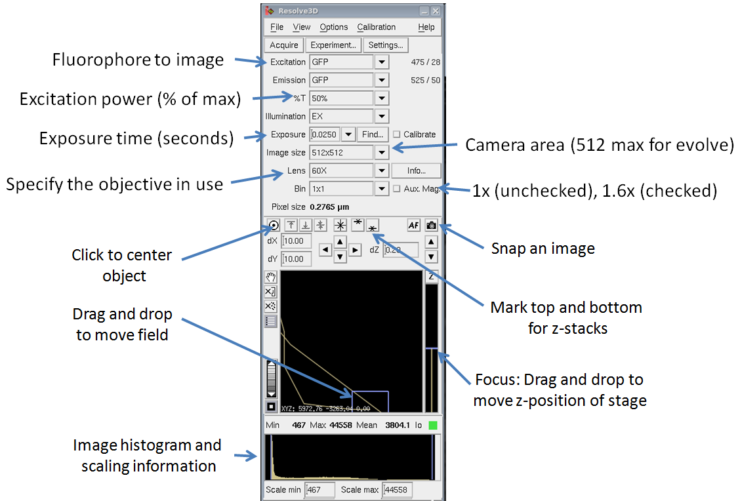
Task: Snap an image with the camera icon
Action: point(431,226)
